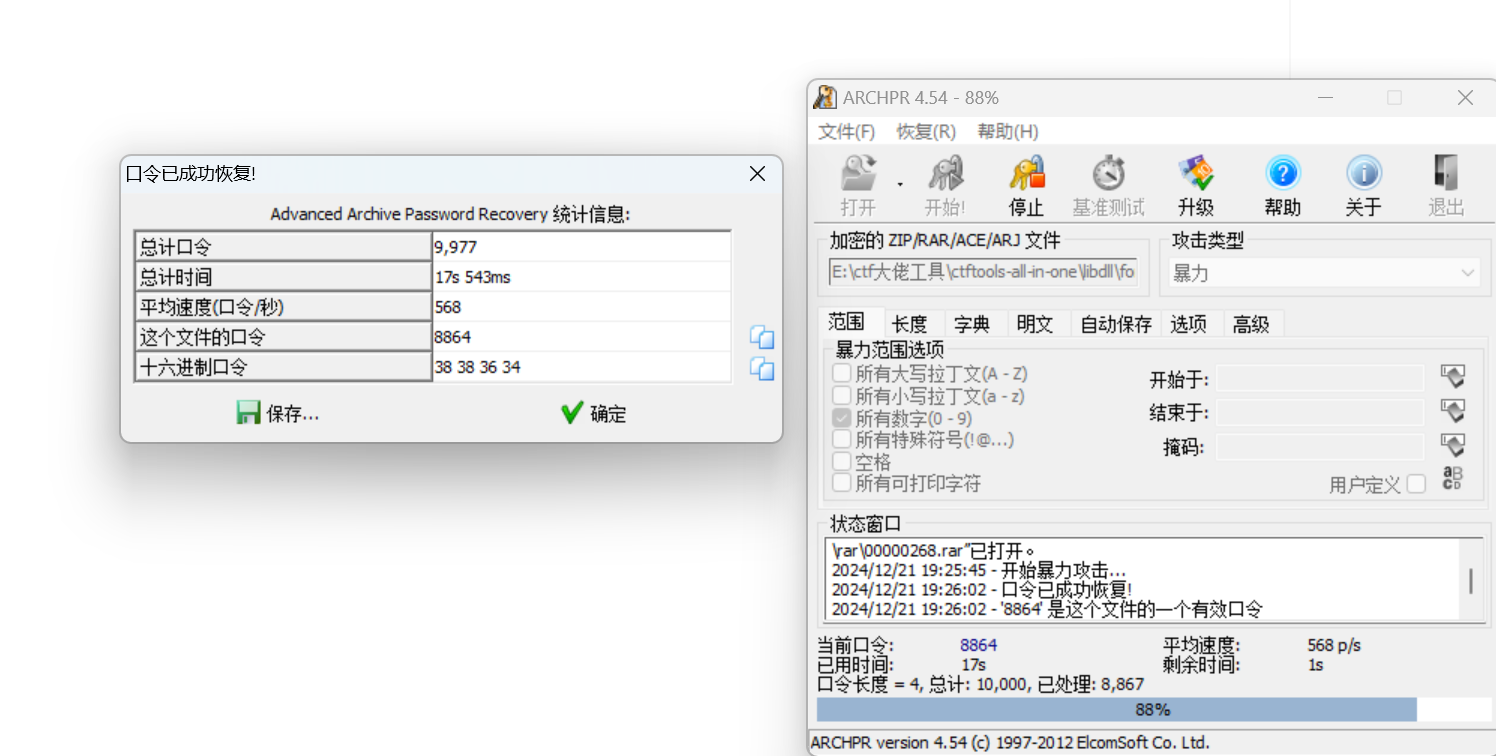Click icon next to 开始于 field
The image size is (1496, 756).
click(x=1453, y=377)
